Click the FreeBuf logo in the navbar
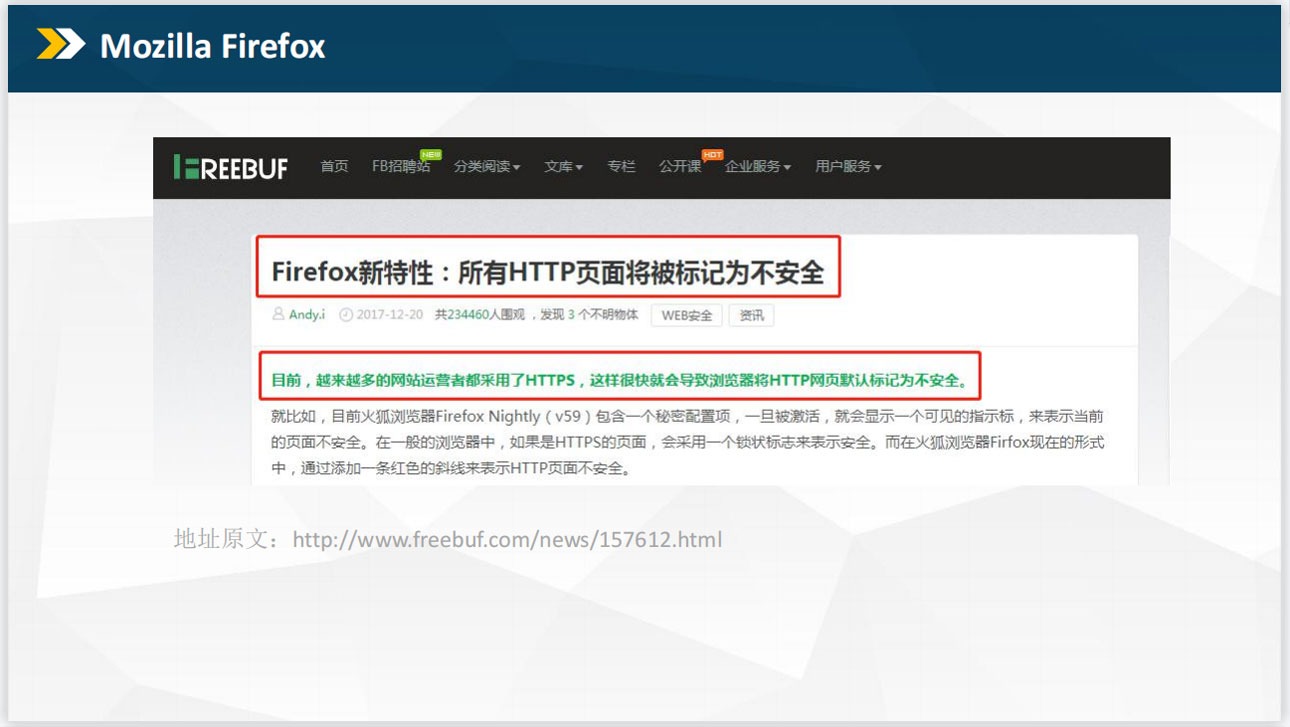 230,168
